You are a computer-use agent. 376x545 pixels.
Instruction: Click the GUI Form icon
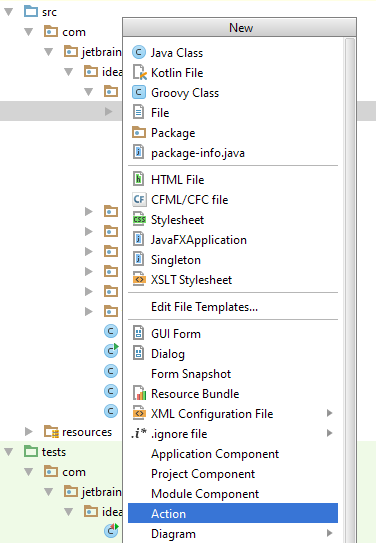click(x=139, y=334)
